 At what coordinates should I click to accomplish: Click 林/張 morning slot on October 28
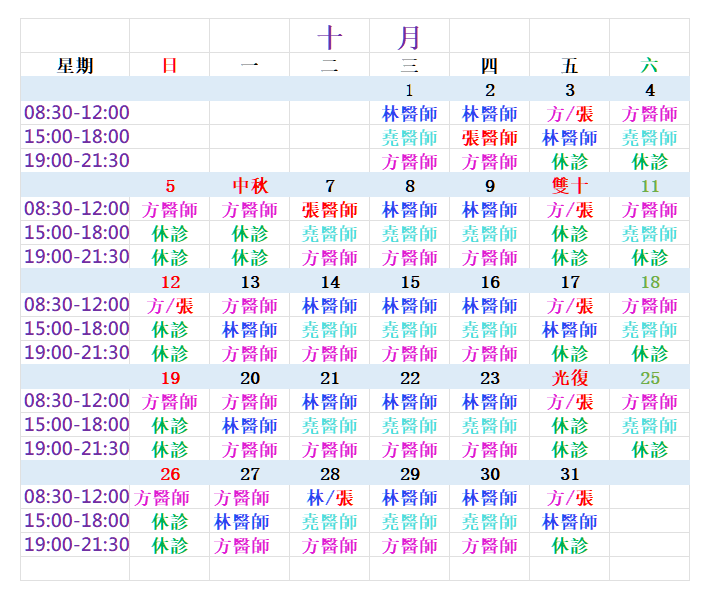point(330,498)
